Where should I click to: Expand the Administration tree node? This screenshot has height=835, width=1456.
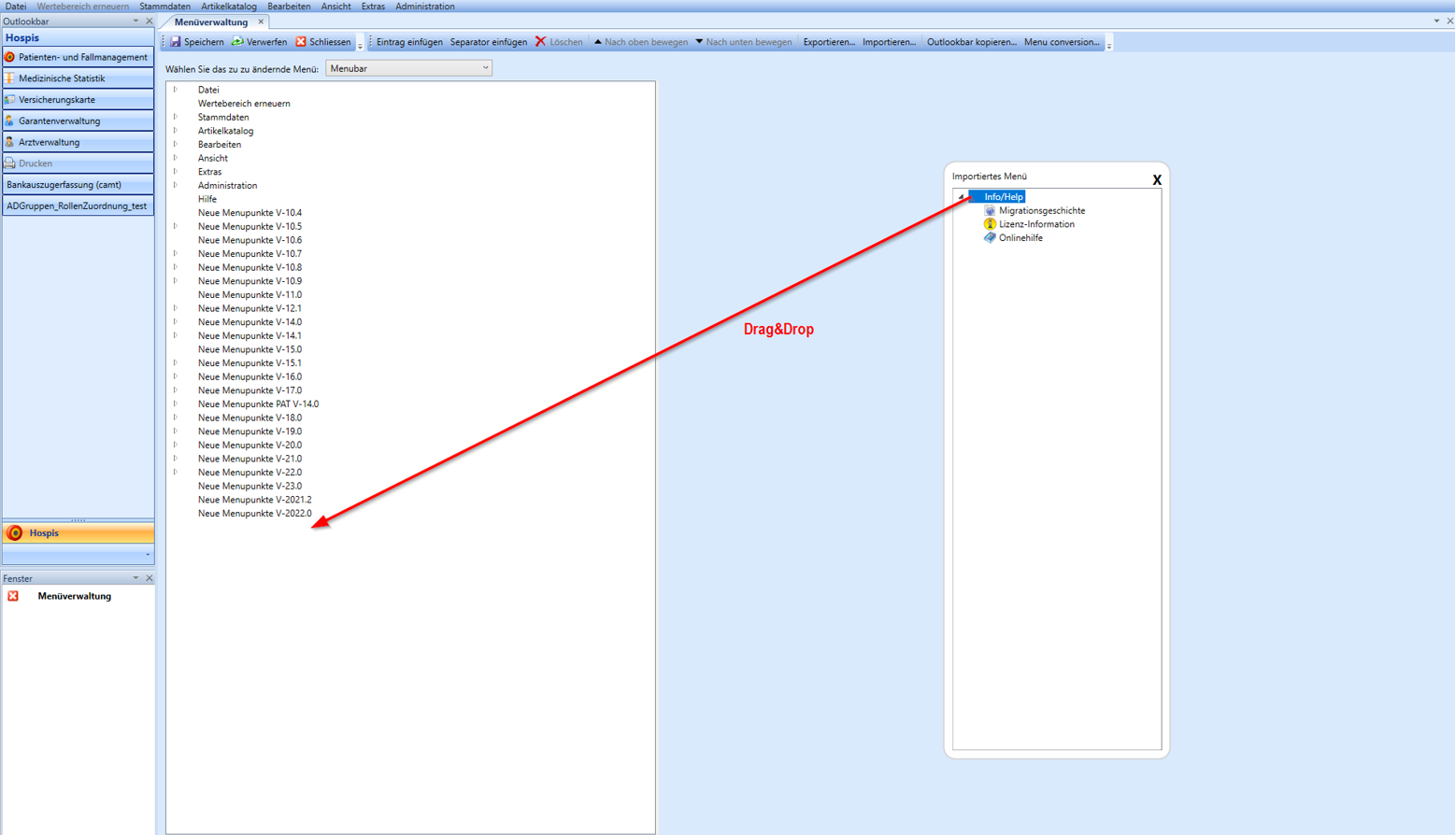point(176,185)
